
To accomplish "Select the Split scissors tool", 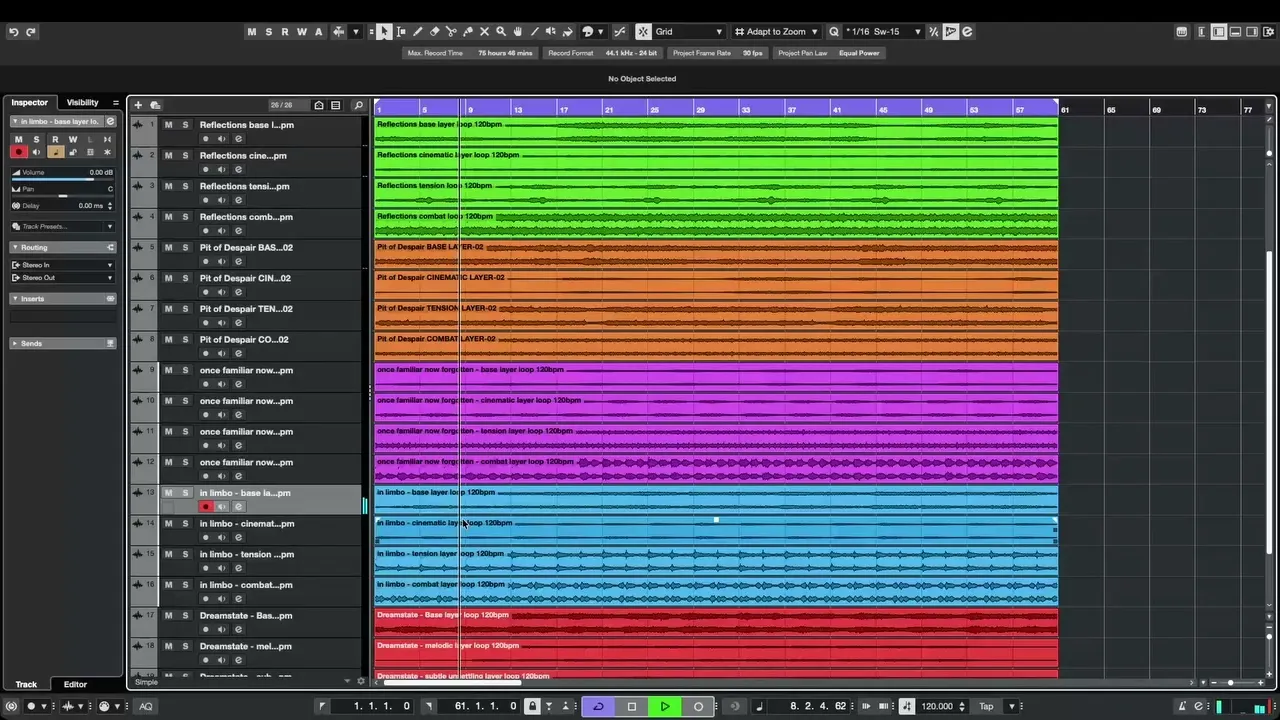I will pos(451,32).
